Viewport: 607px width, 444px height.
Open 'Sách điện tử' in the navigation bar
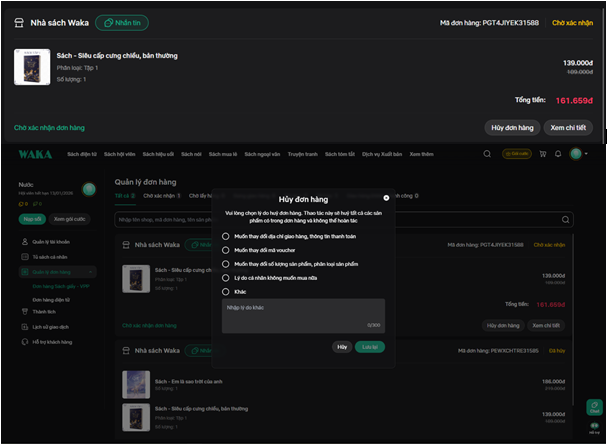click(x=81, y=154)
